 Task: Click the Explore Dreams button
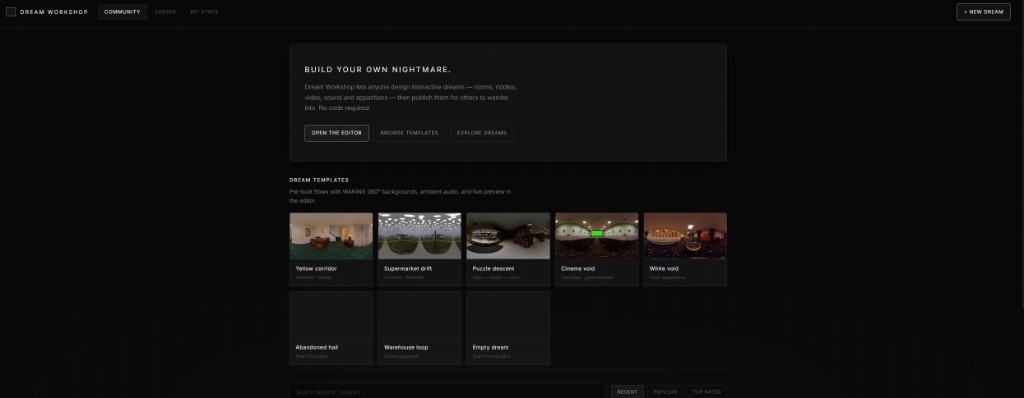click(482, 133)
